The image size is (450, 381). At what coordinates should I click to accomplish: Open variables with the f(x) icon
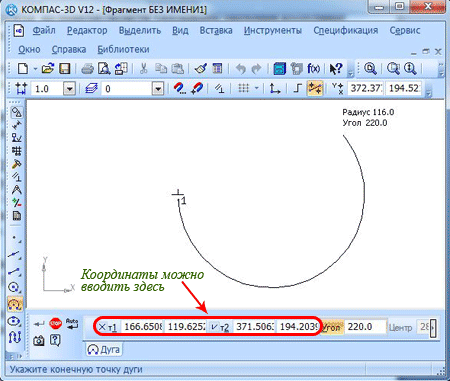(313, 69)
